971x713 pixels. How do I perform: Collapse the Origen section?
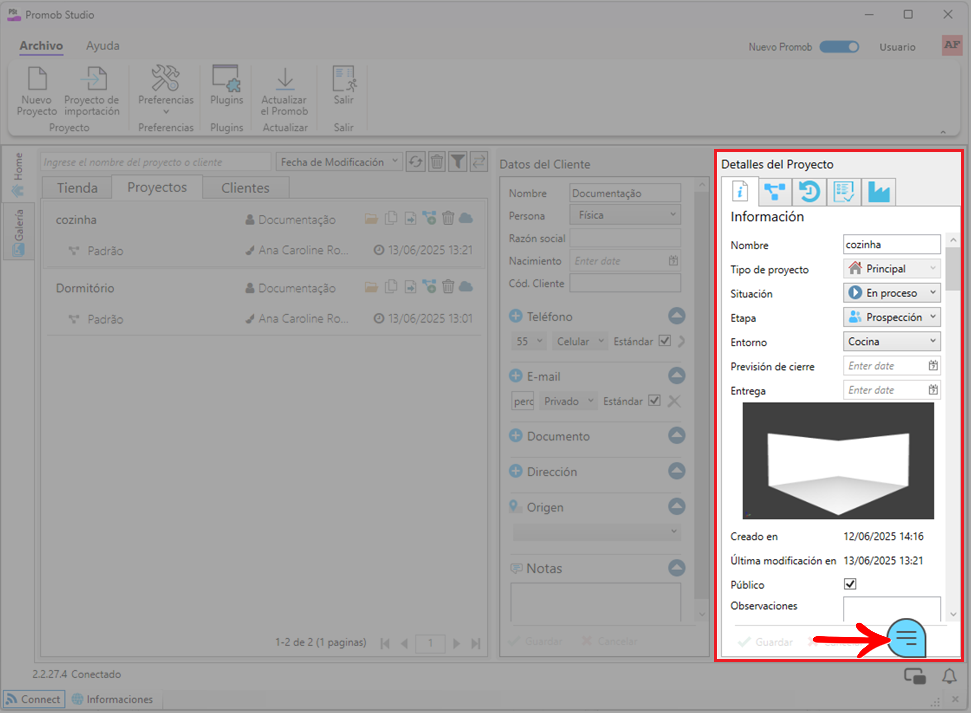pos(677,507)
